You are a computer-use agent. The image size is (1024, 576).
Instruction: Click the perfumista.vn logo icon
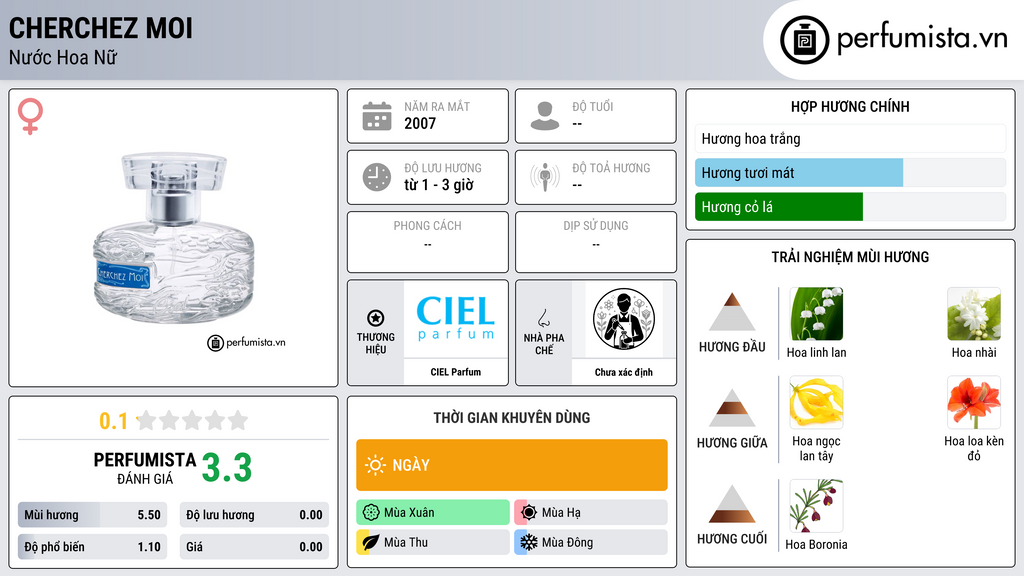[x=804, y=40]
